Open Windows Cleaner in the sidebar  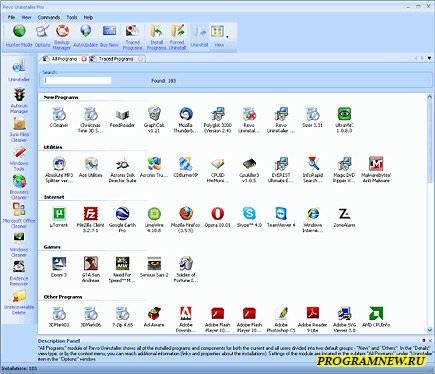click(x=19, y=245)
